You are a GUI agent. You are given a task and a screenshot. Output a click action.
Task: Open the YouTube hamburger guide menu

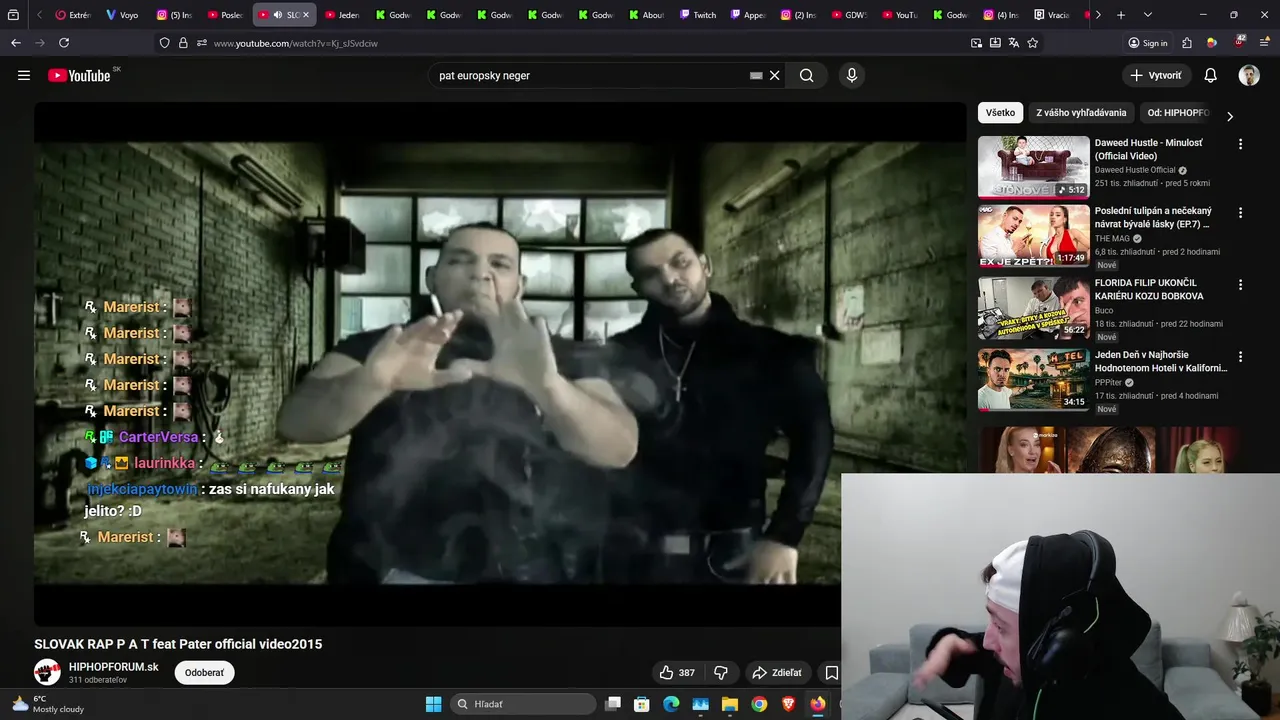click(x=24, y=75)
